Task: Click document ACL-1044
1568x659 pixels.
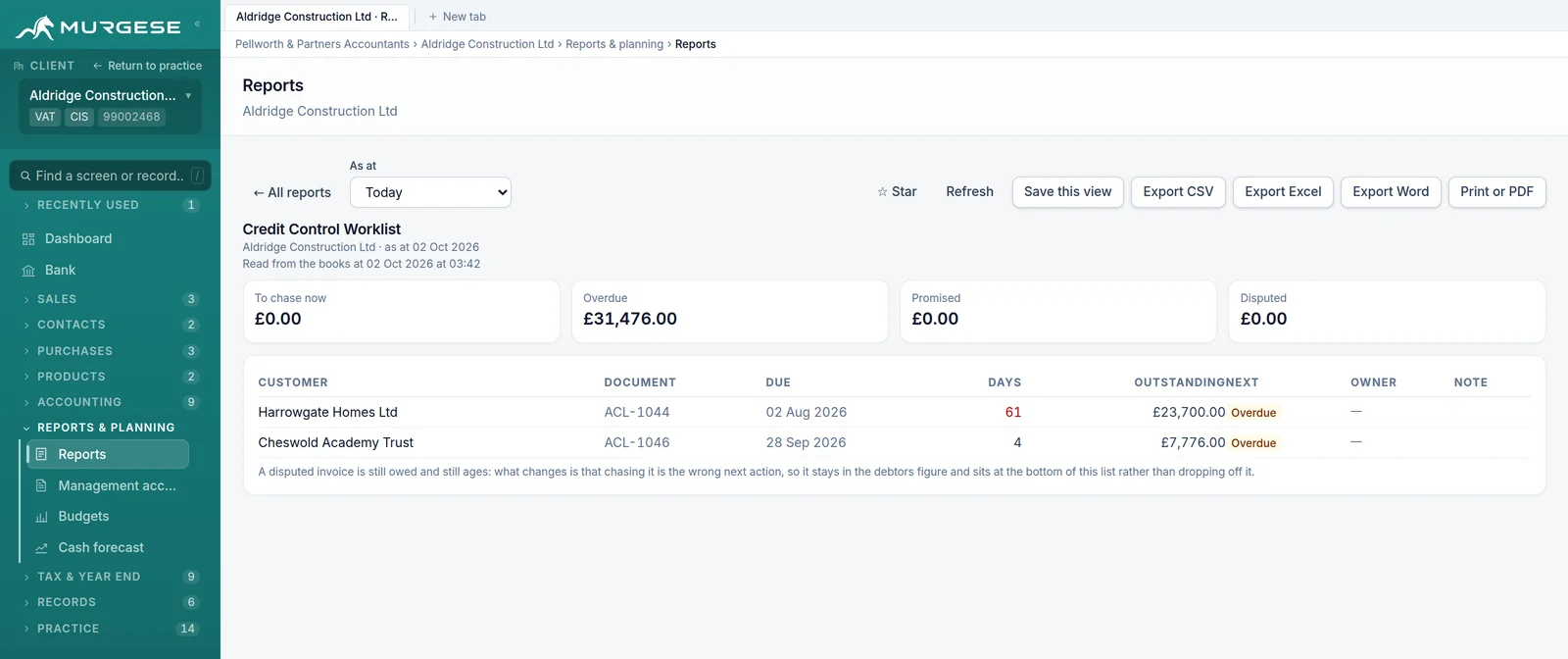Action: (x=637, y=413)
